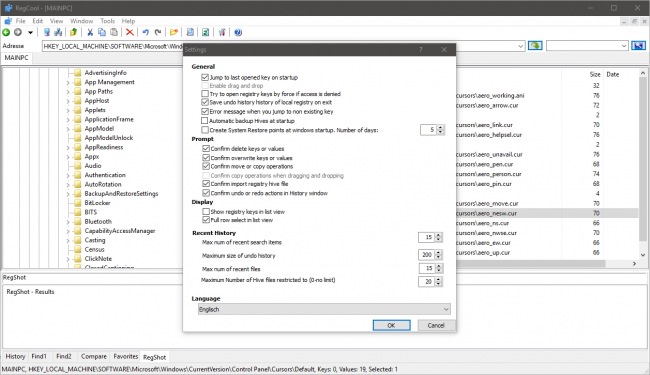Enable Show registry keys in list view
The image size is (650, 375).
click(x=206, y=211)
